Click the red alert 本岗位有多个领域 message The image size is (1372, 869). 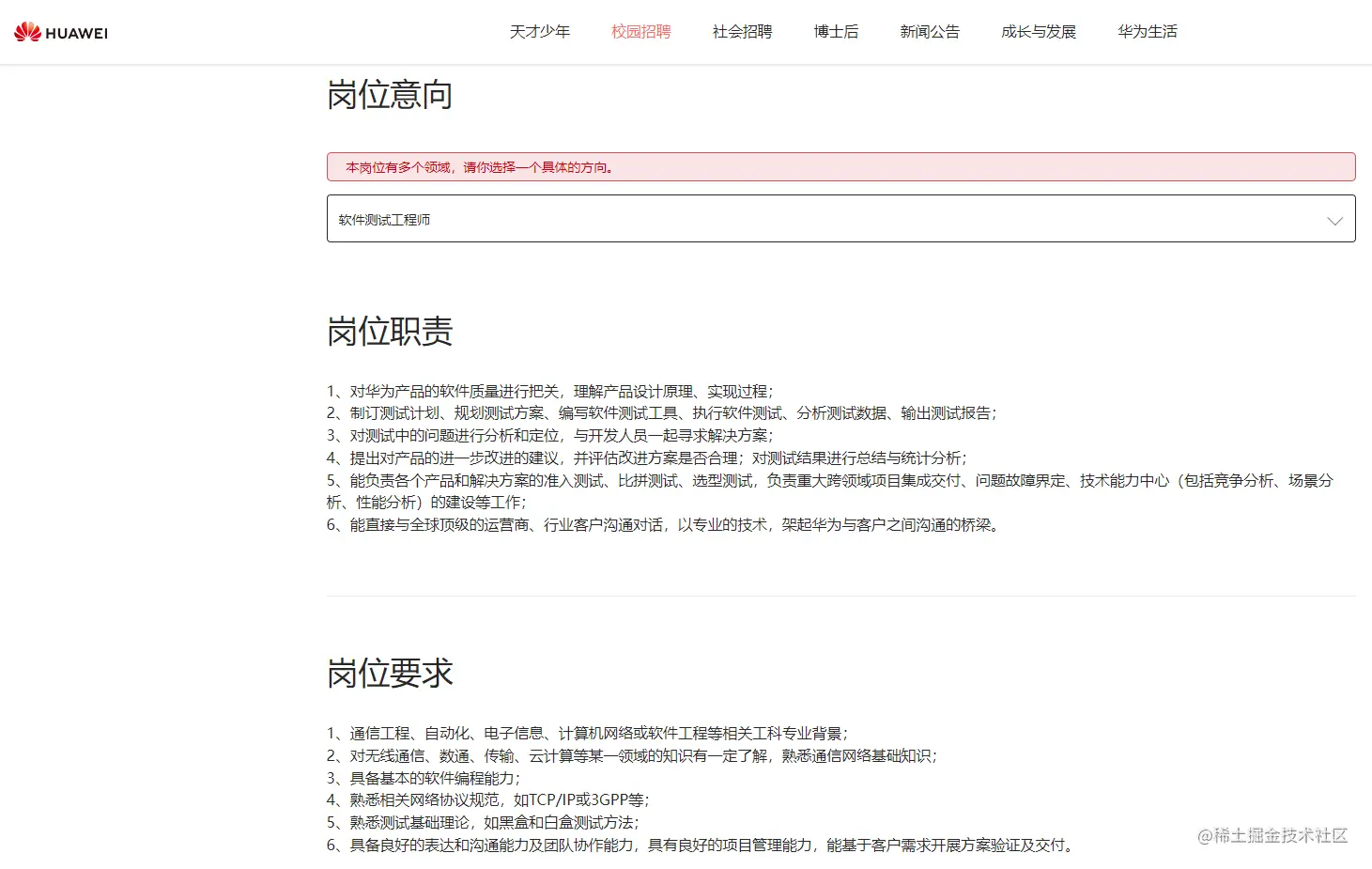click(x=840, y=167)
